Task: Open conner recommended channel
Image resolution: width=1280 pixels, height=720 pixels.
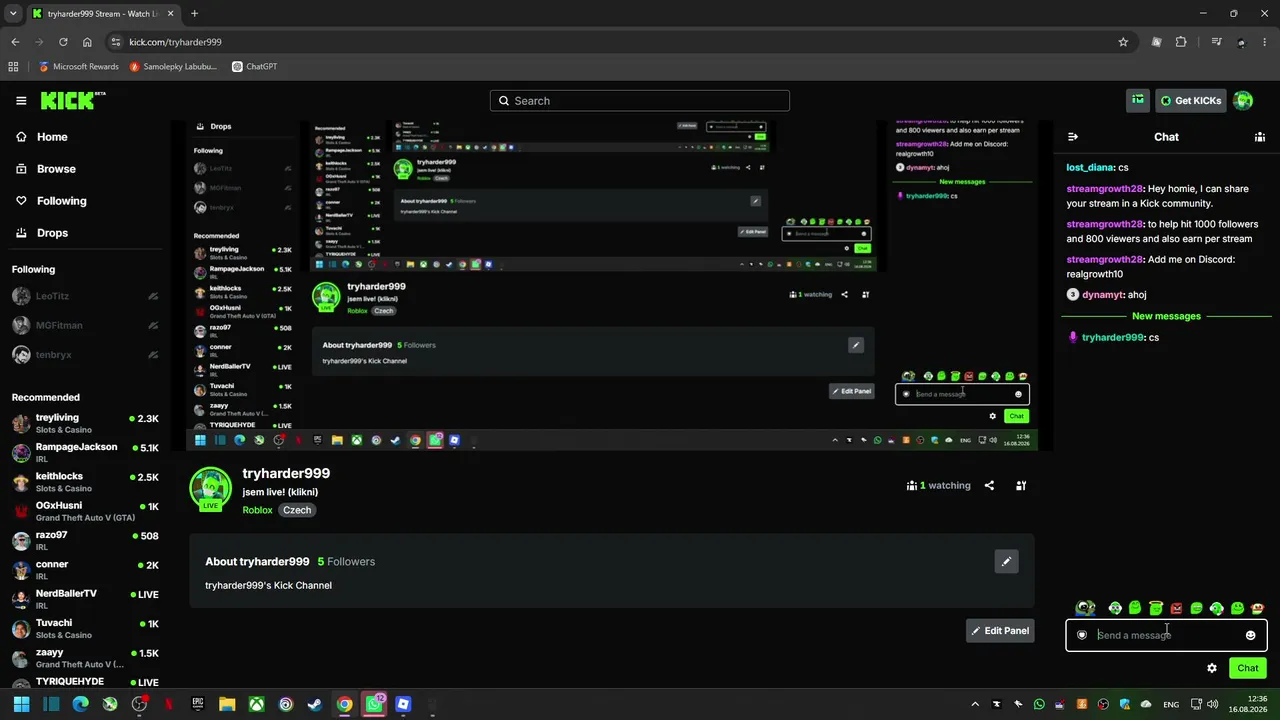Action: [x=84, y=569]
